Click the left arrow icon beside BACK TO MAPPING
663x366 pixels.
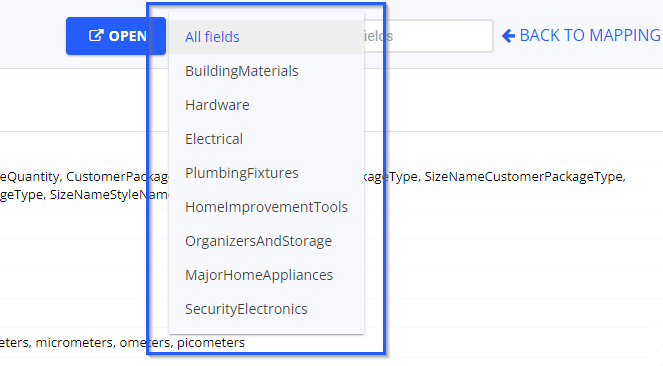tap(508, 36)
